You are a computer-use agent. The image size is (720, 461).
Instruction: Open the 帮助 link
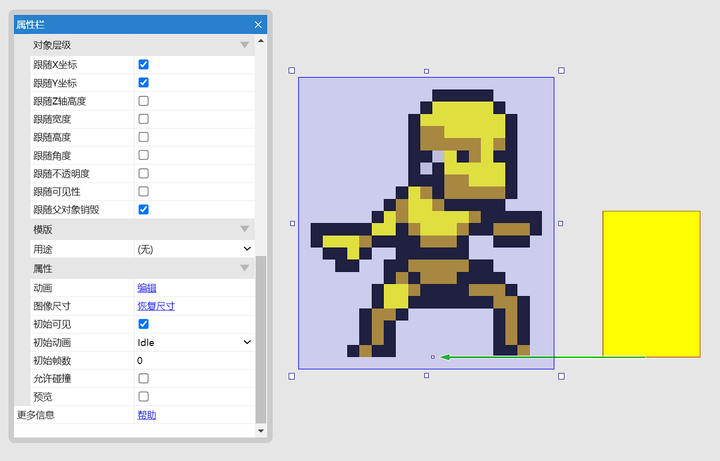146,415
